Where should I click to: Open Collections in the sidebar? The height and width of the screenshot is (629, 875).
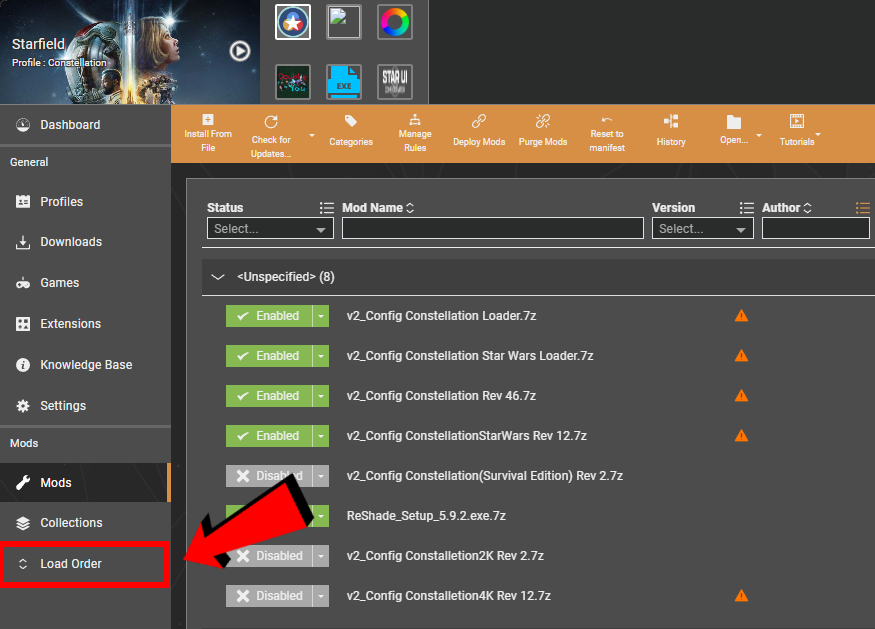coord(85,523)
